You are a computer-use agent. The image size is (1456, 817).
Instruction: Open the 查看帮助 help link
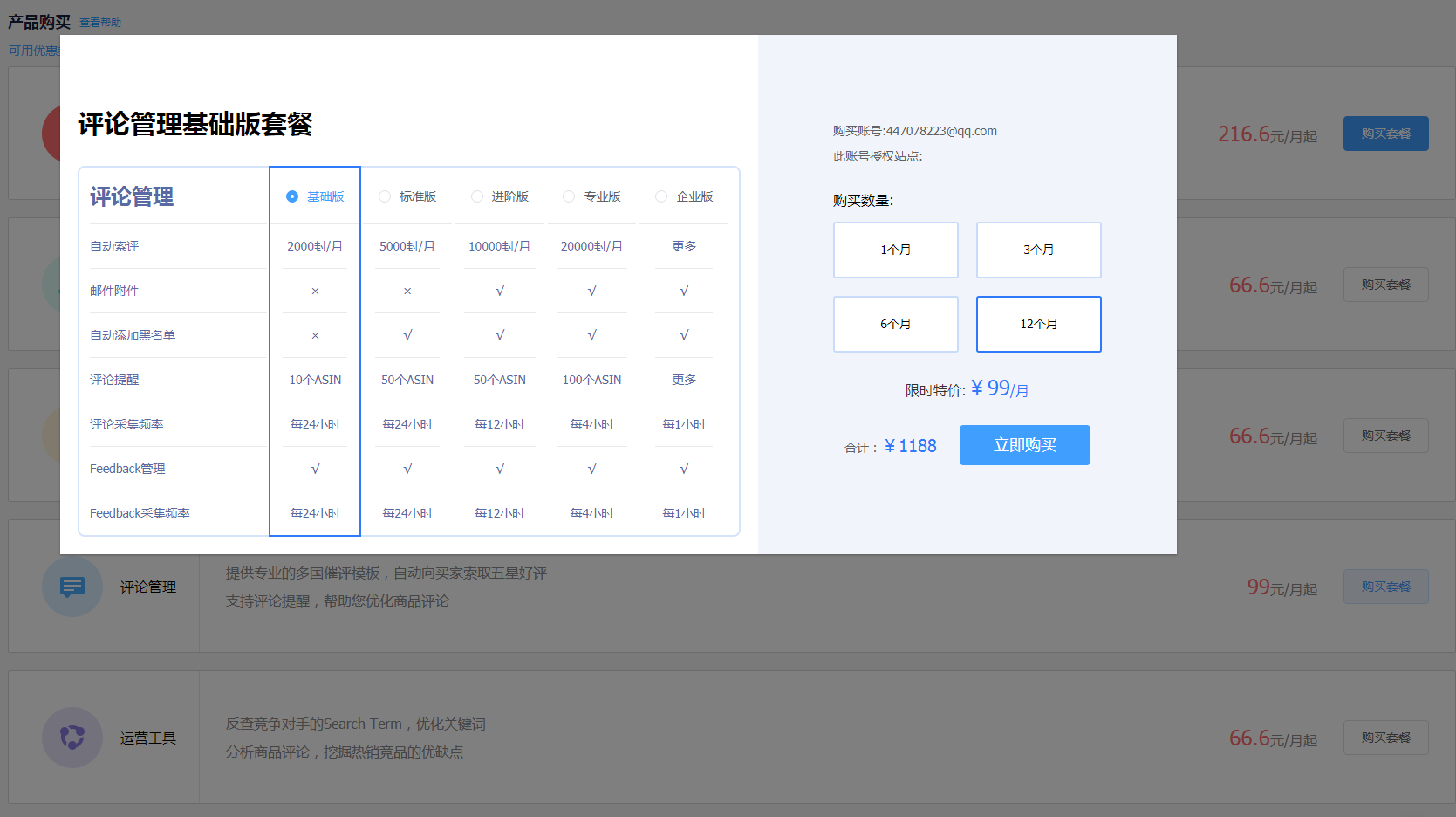coord(100,23)
